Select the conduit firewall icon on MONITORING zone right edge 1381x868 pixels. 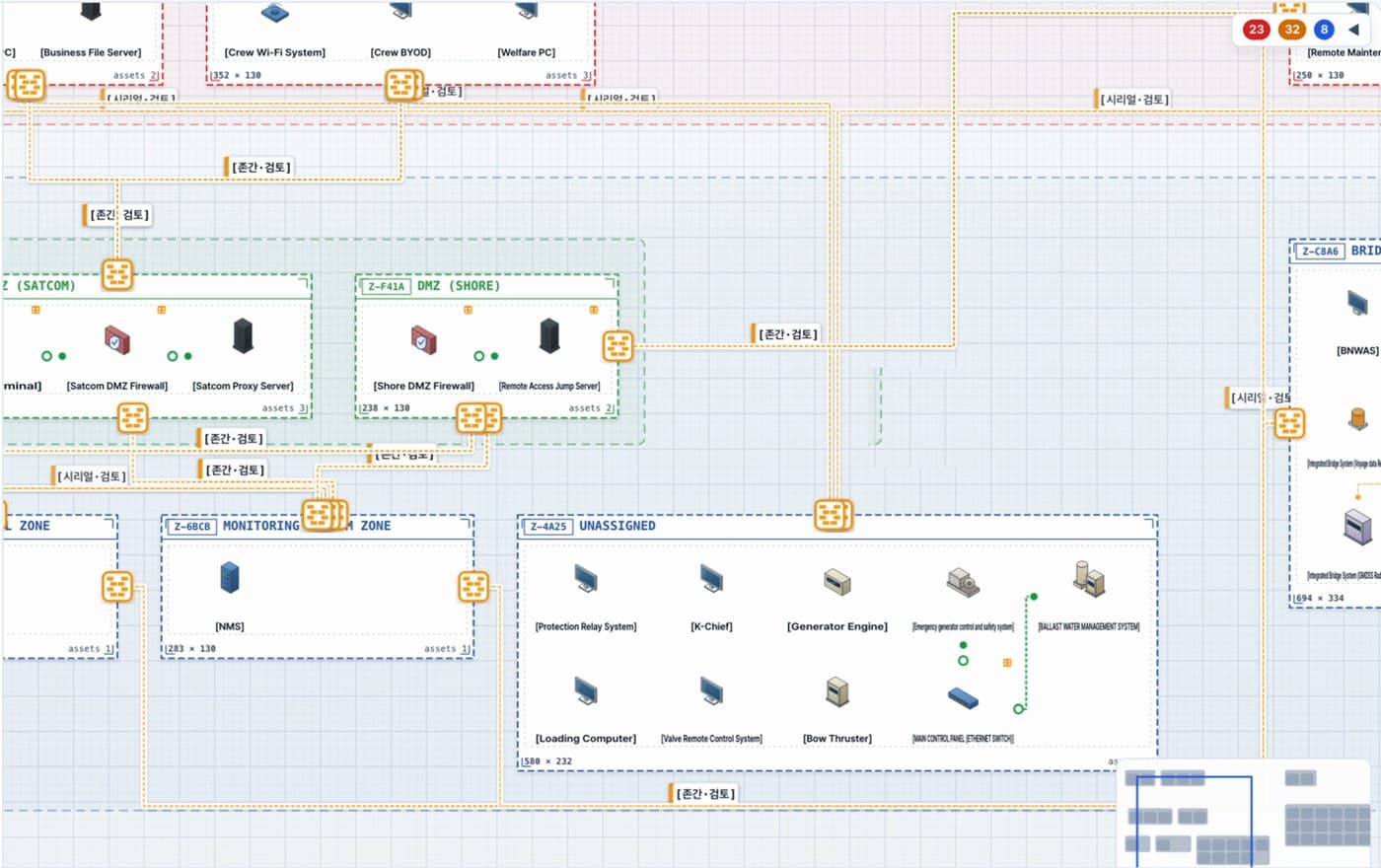[473, 587]
